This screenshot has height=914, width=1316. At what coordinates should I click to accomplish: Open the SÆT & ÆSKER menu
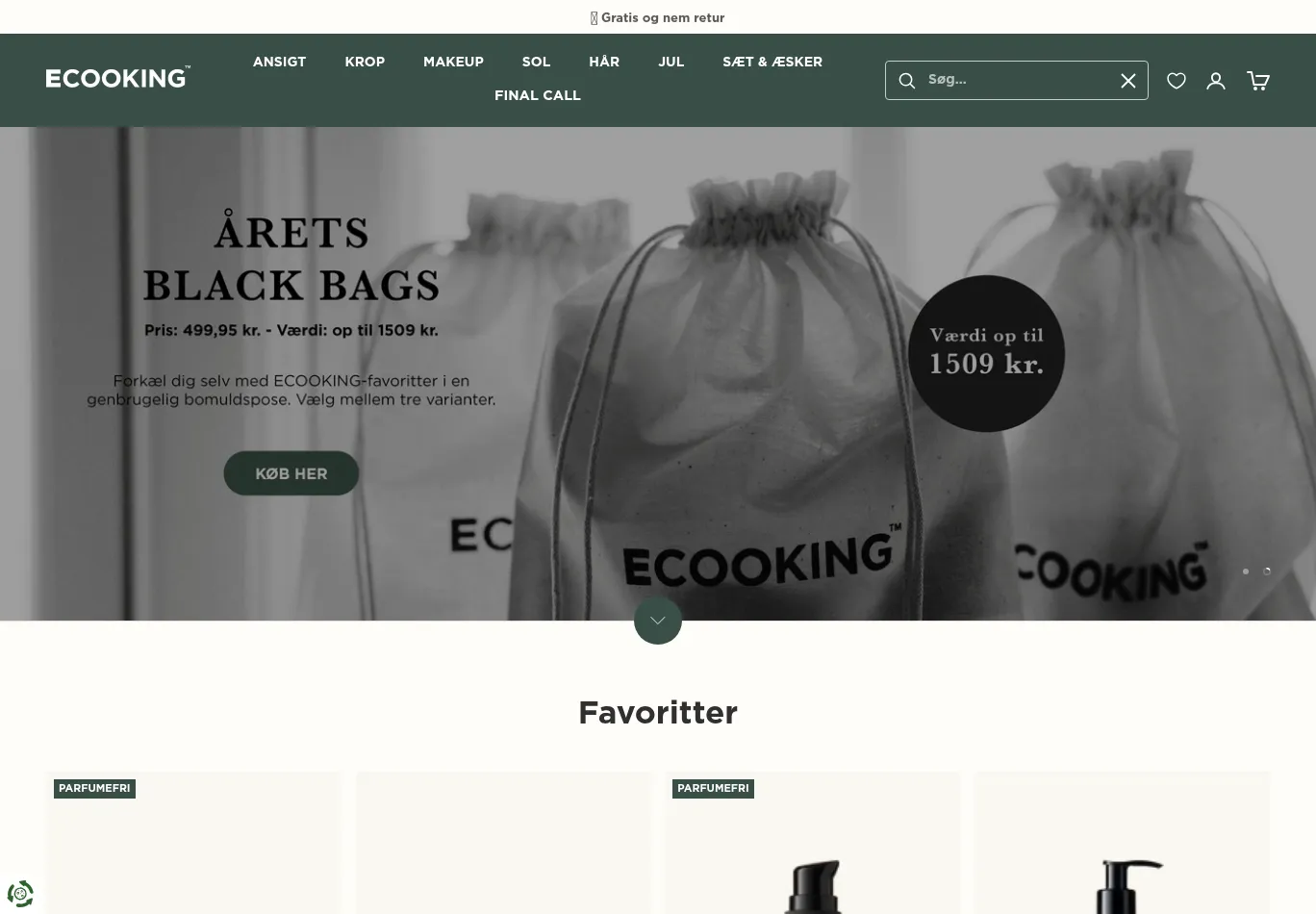click(772, 62)
